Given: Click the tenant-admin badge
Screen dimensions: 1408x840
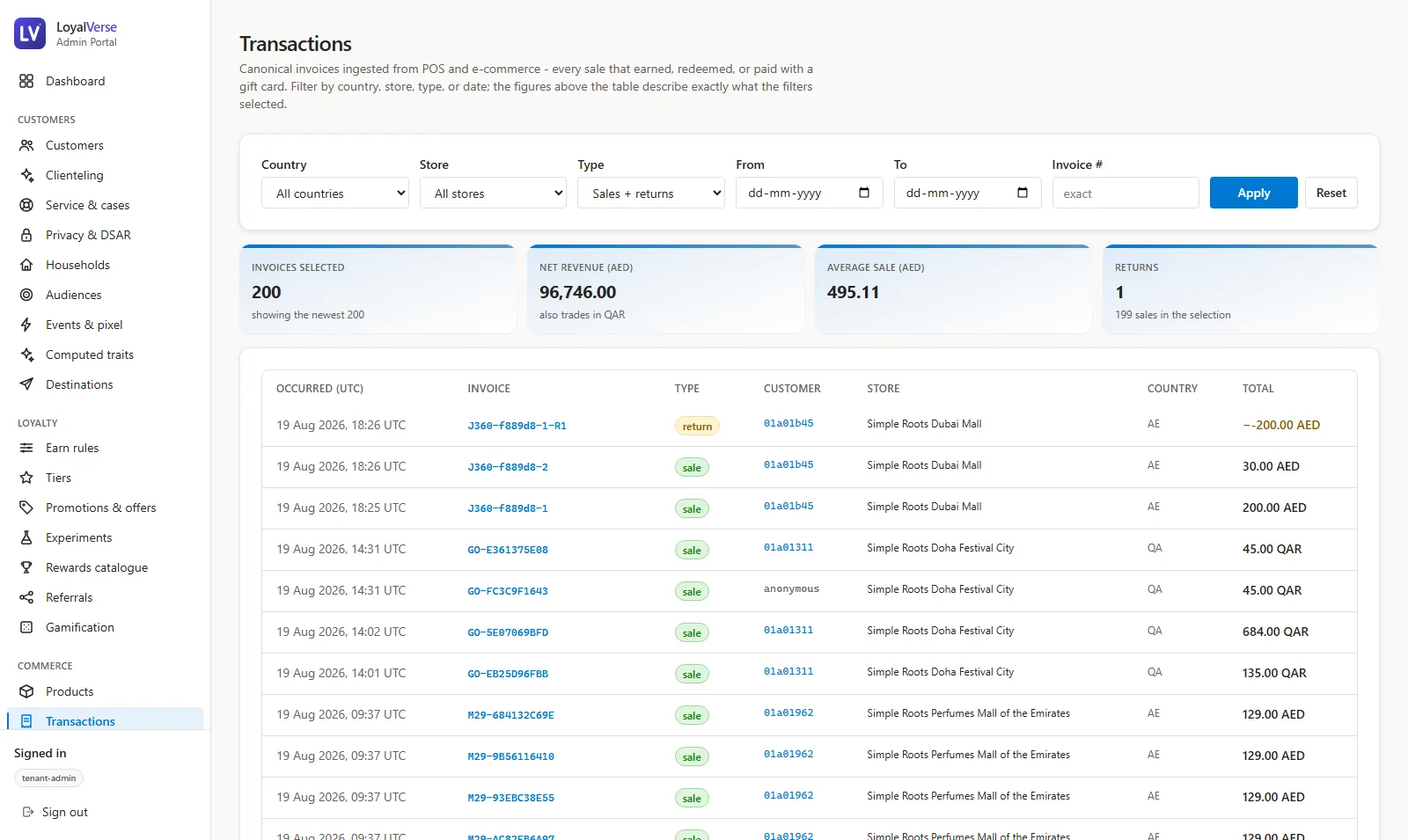Looking at the screenshot, I should click(48, 778).
